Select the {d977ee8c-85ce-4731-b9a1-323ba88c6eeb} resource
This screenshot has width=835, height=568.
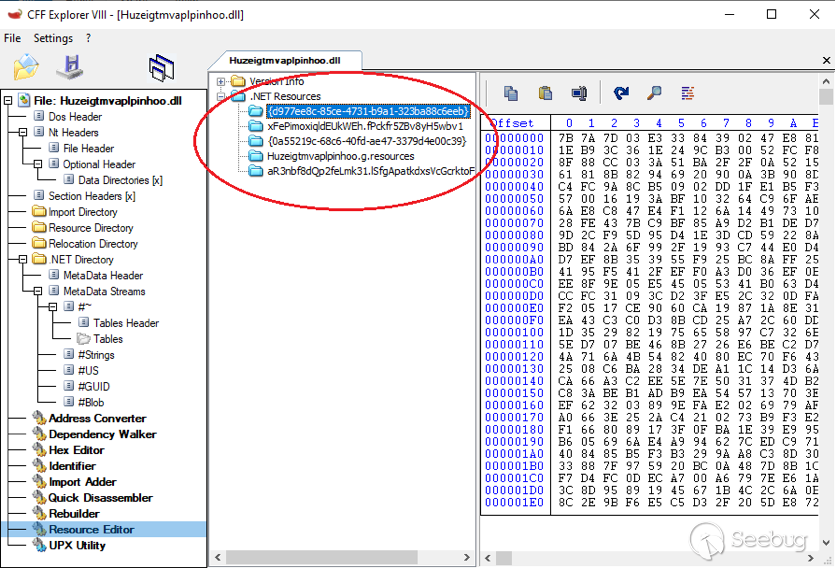coord(368,111)
